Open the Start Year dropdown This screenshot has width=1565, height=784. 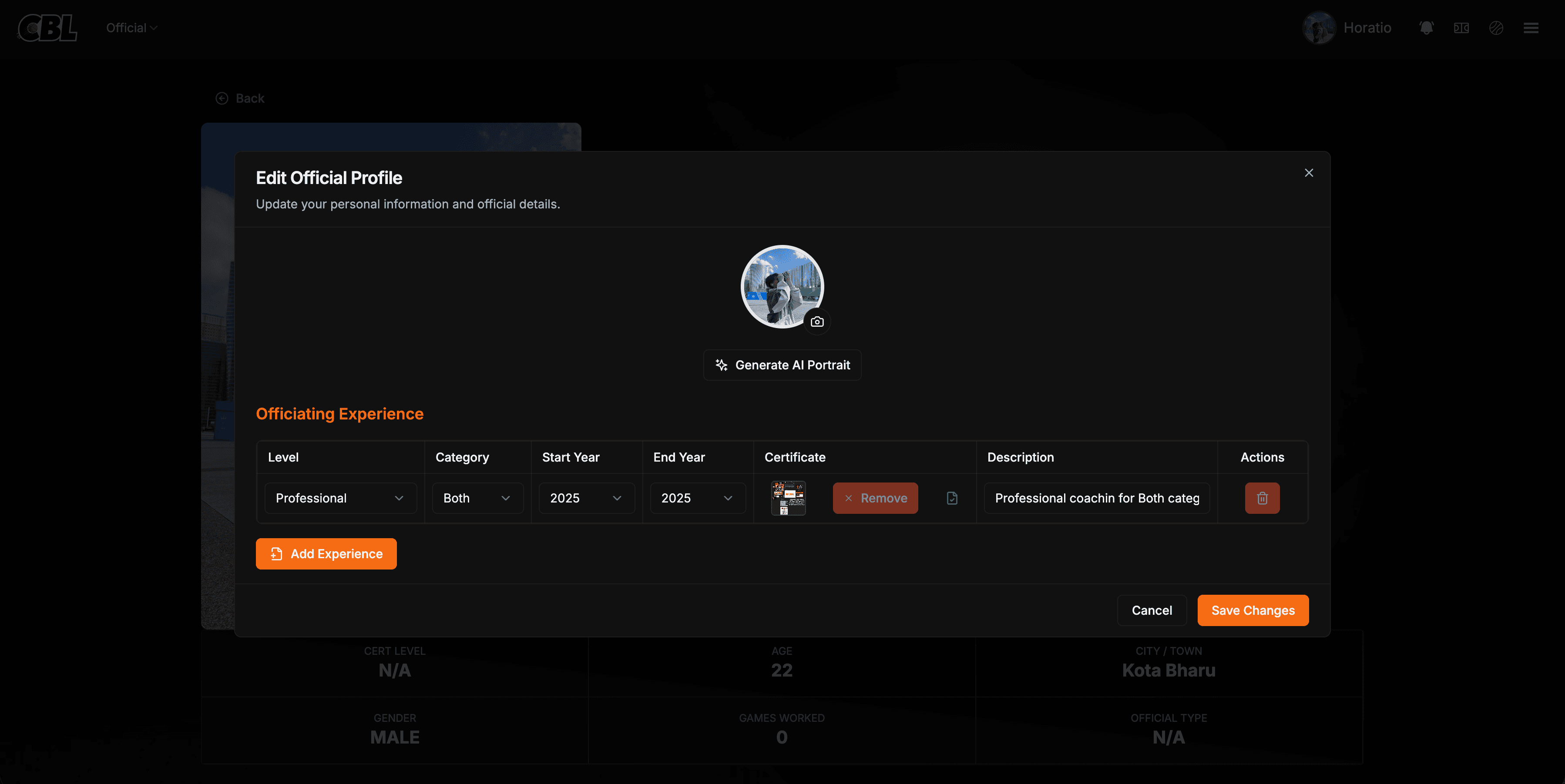pyautogui.click(x=586, y=498)
